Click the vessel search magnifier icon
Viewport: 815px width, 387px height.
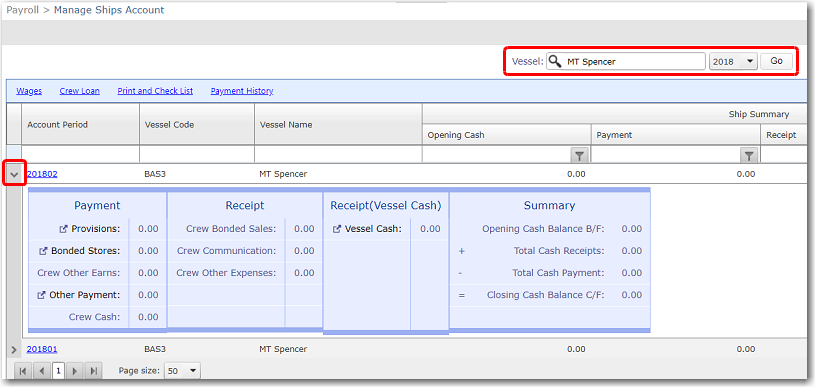tap(555, 61)
